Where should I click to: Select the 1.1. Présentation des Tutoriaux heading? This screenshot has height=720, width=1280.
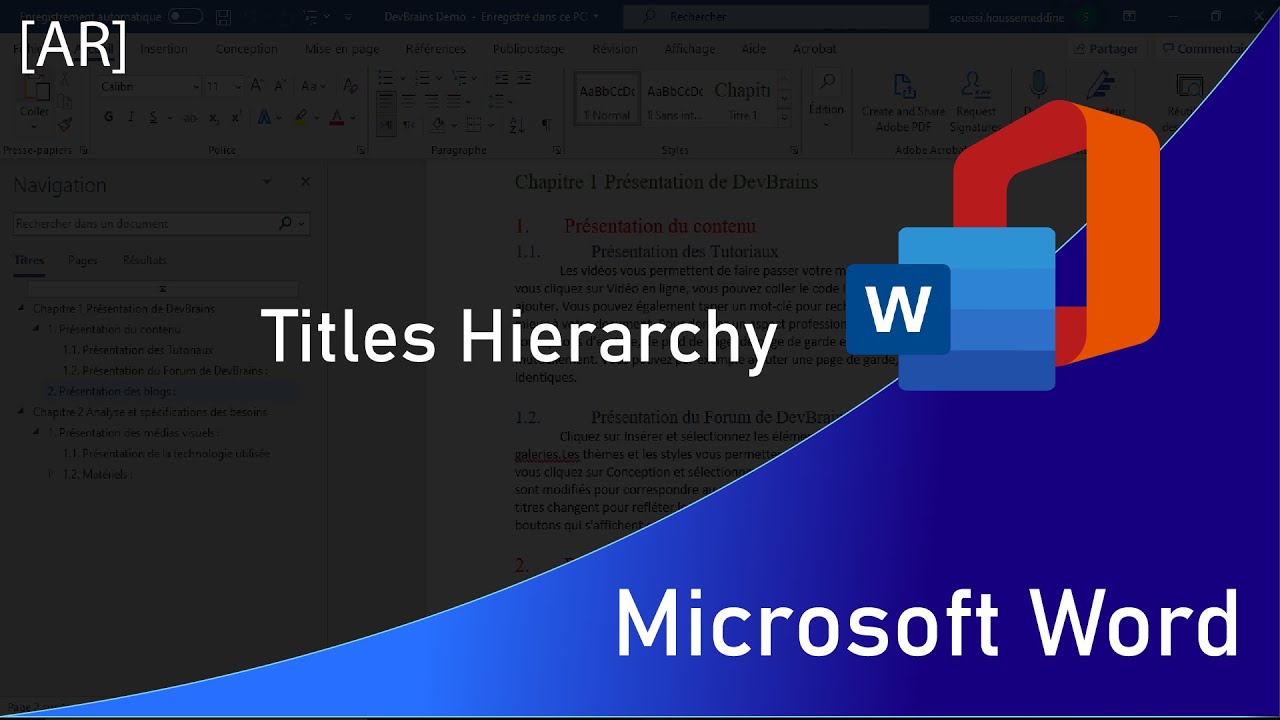pos(138,350)
